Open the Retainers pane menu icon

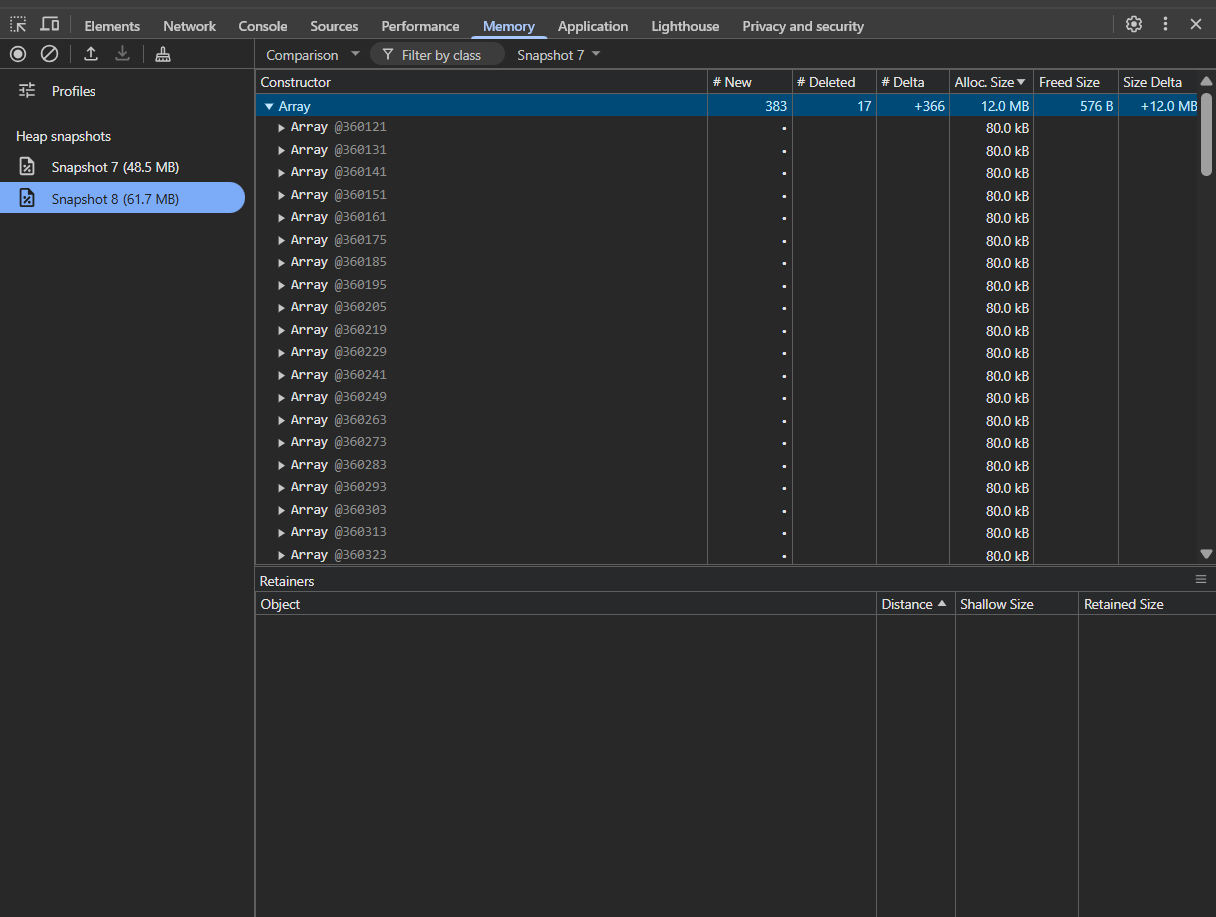(1201, 580)
